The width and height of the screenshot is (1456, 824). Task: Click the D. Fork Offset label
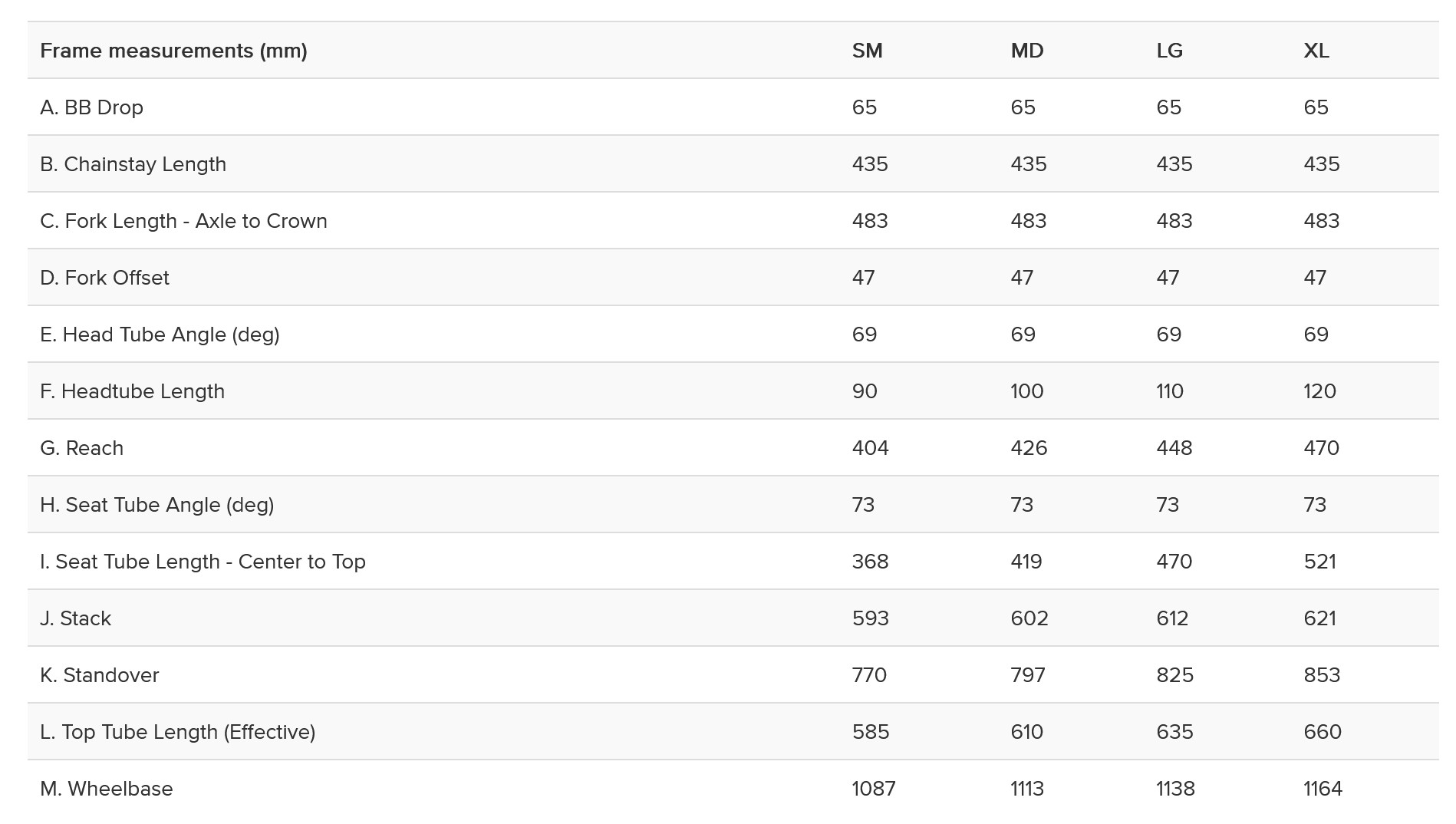(104, 278)
